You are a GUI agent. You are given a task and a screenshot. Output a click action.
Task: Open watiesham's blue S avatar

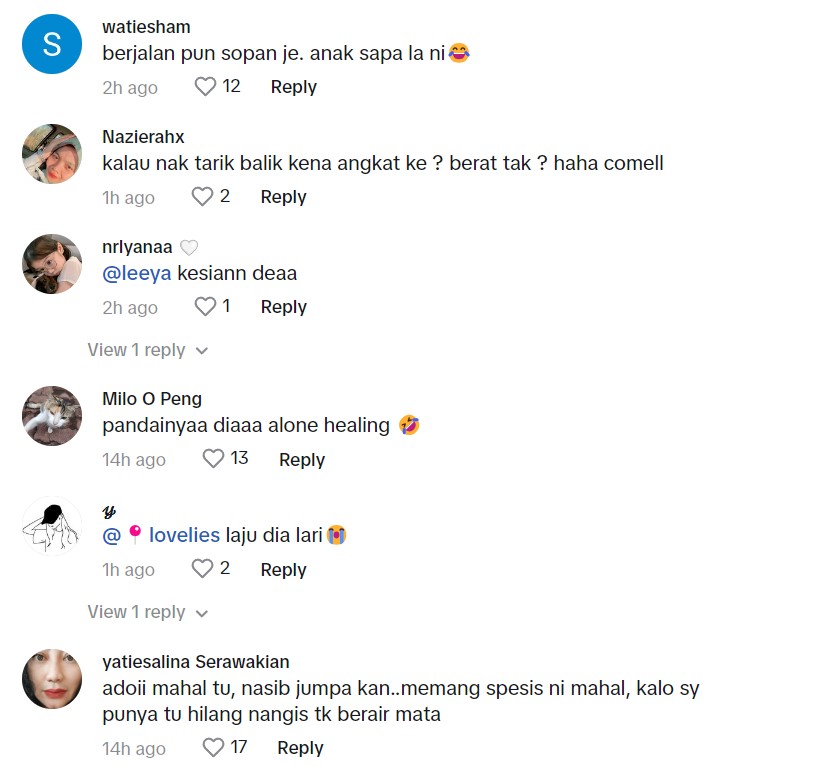click(x=52, y=44)
